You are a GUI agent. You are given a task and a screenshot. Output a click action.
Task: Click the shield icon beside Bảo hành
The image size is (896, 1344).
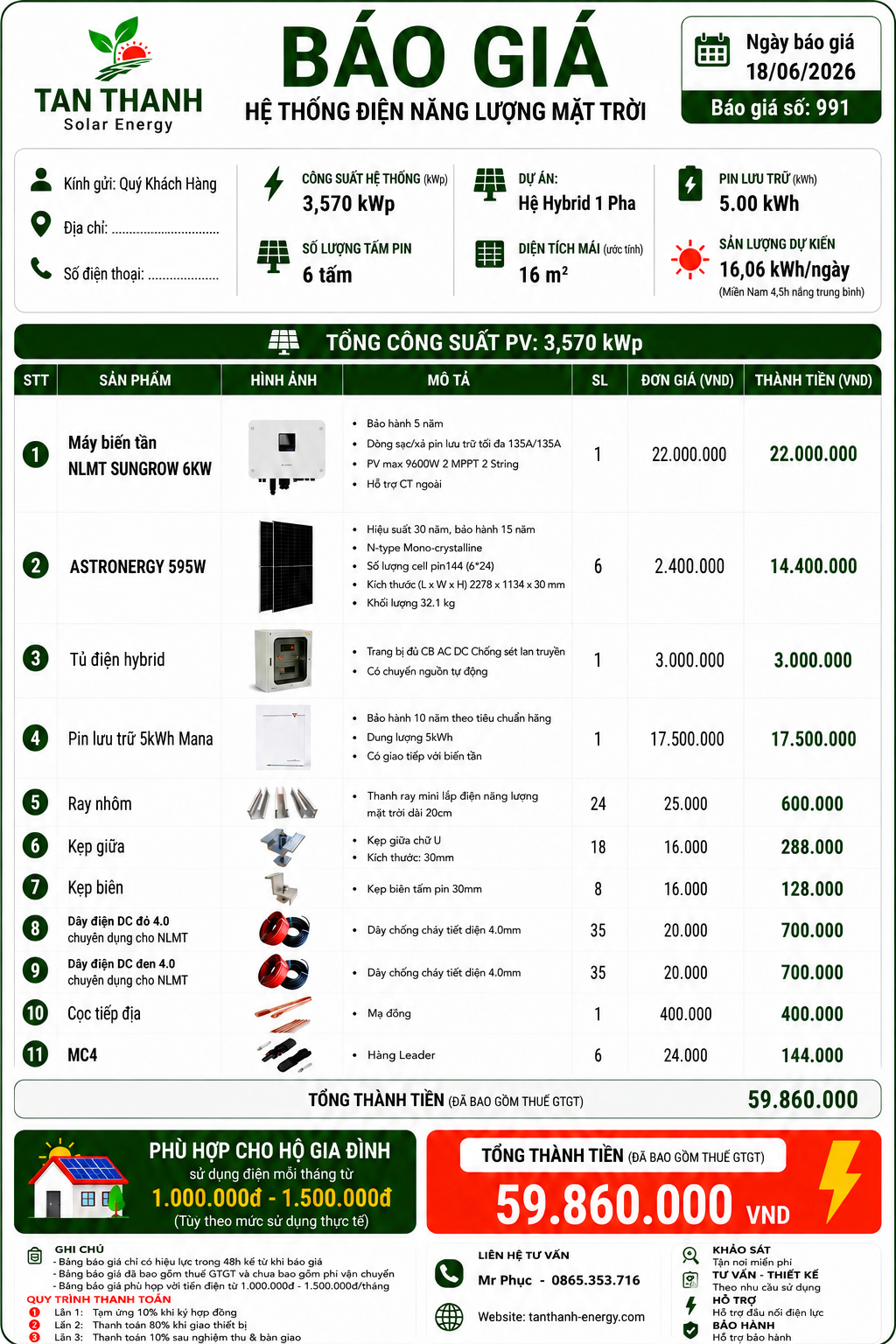pos(690,1330)
